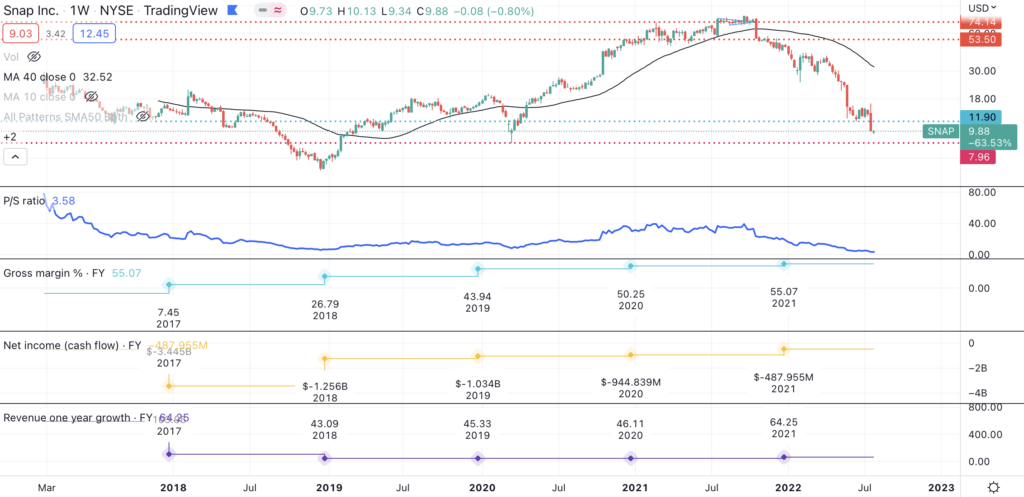Click the −0.08 (−0.80%) change value

[494, 12]
